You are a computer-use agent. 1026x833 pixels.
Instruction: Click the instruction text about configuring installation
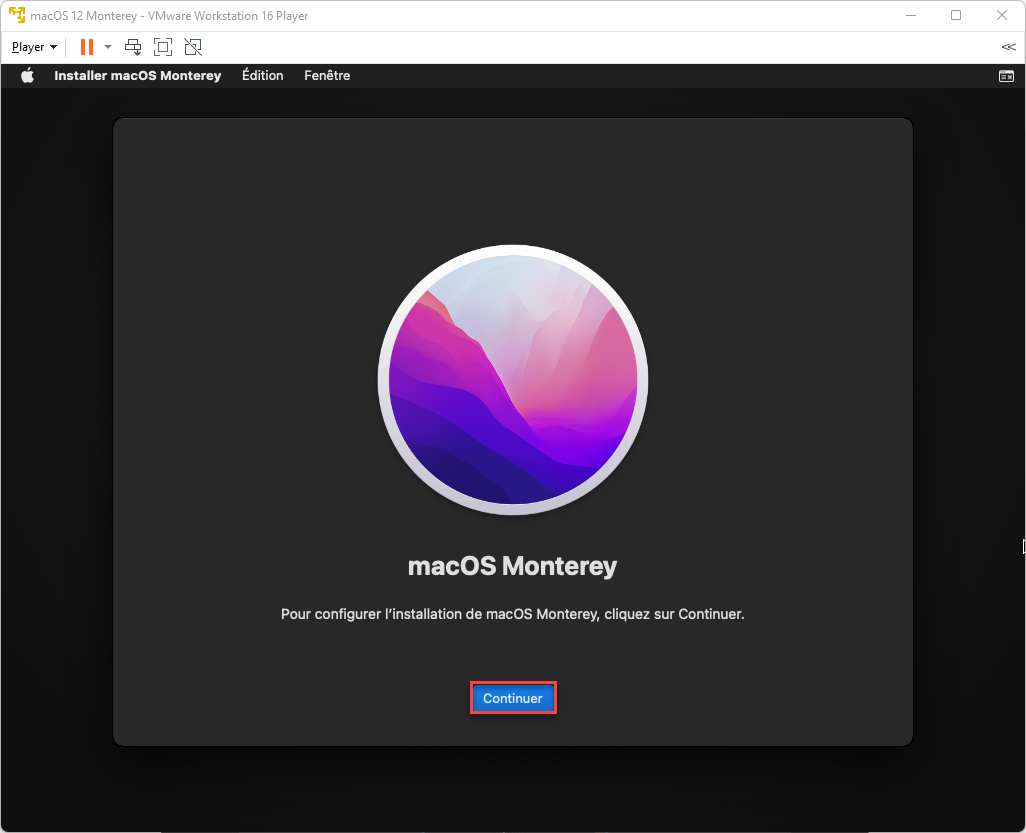[x=512, y=614]
